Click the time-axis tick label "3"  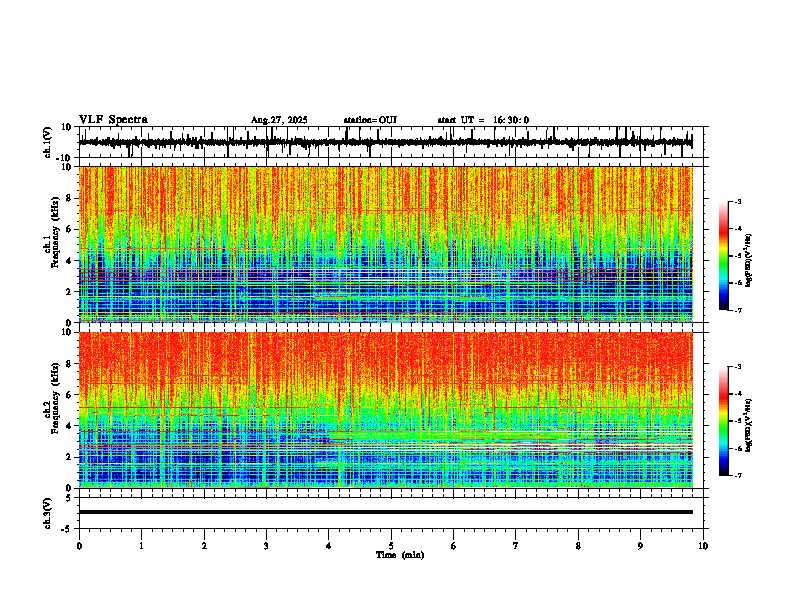(x=266, y=546)
